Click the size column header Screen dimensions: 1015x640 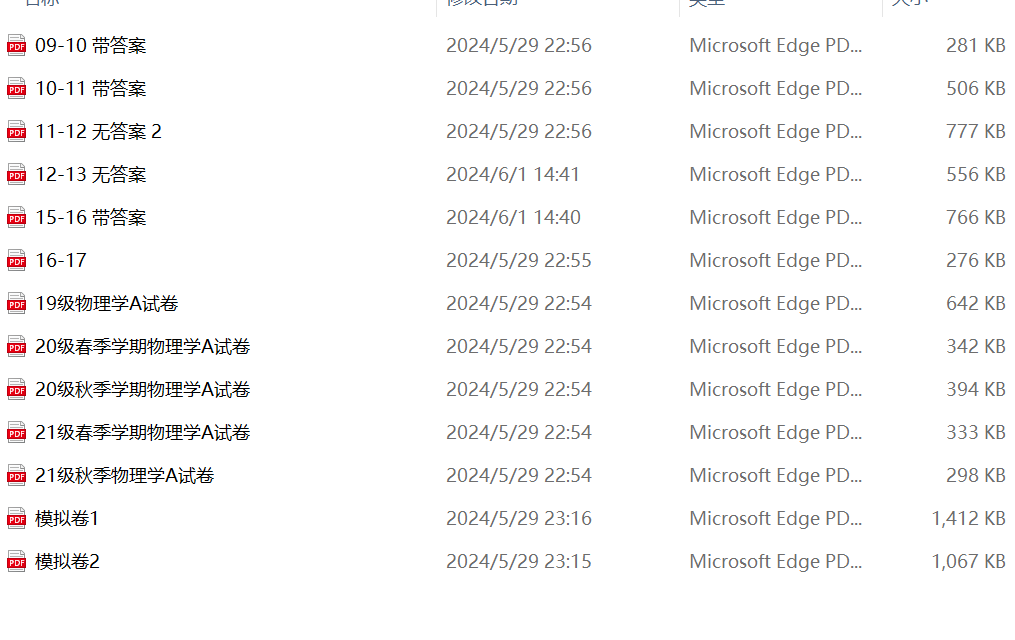pos(910,3)
